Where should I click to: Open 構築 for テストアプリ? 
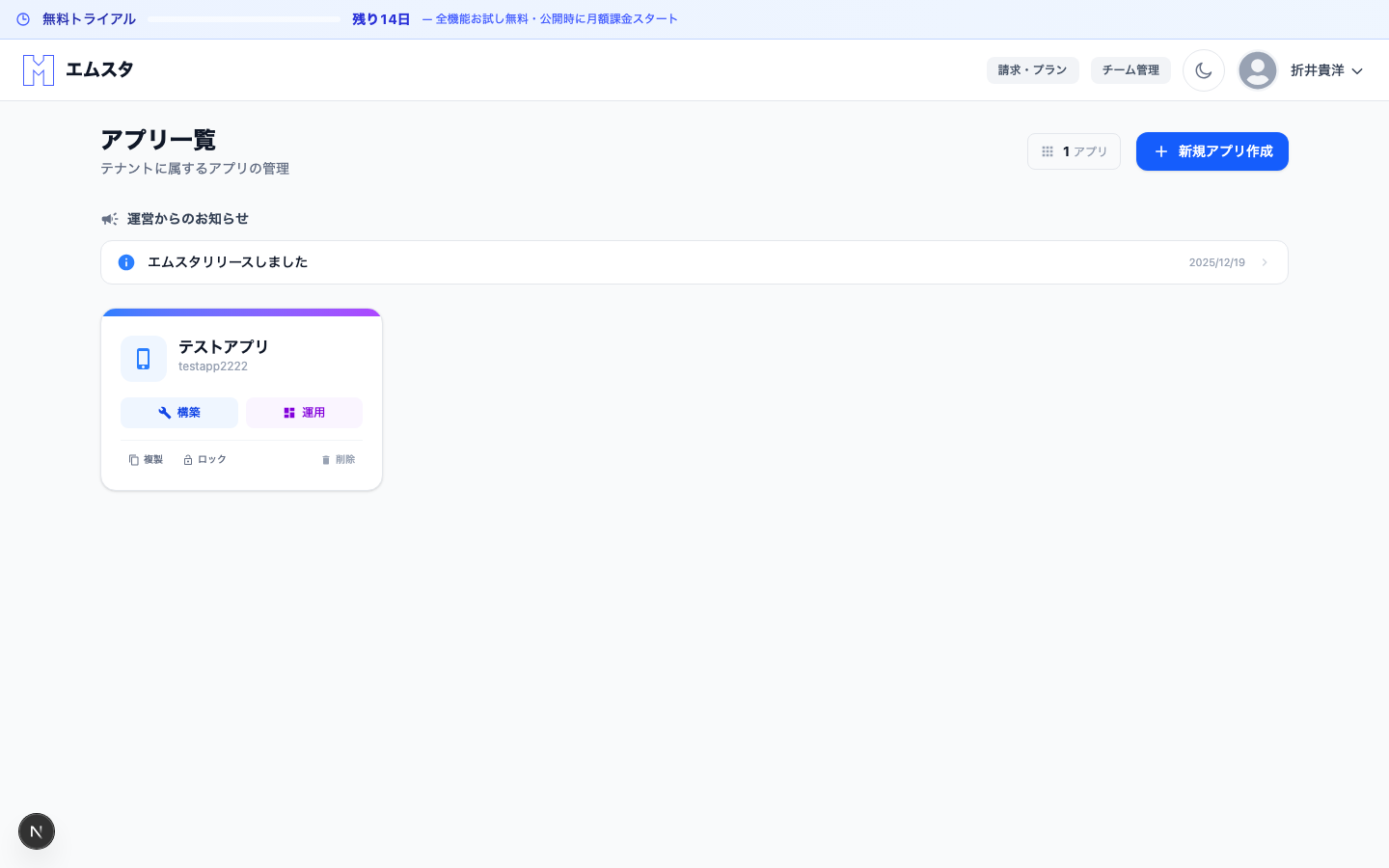pos(179,413)
